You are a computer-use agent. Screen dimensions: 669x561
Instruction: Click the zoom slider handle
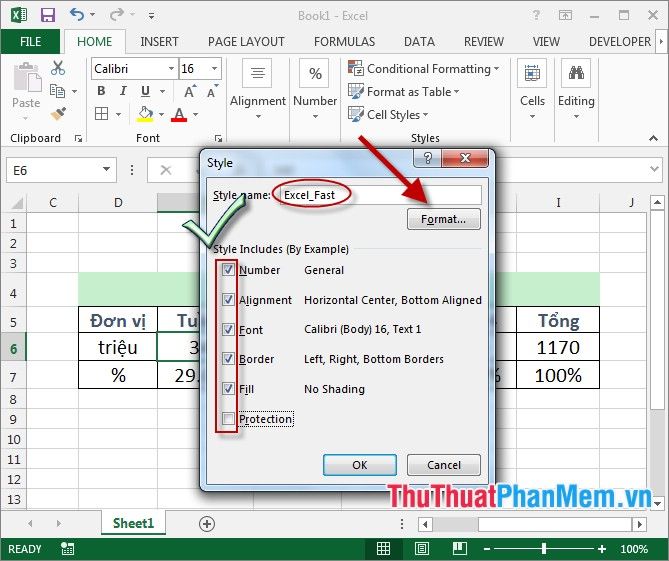tap(544, 549)
